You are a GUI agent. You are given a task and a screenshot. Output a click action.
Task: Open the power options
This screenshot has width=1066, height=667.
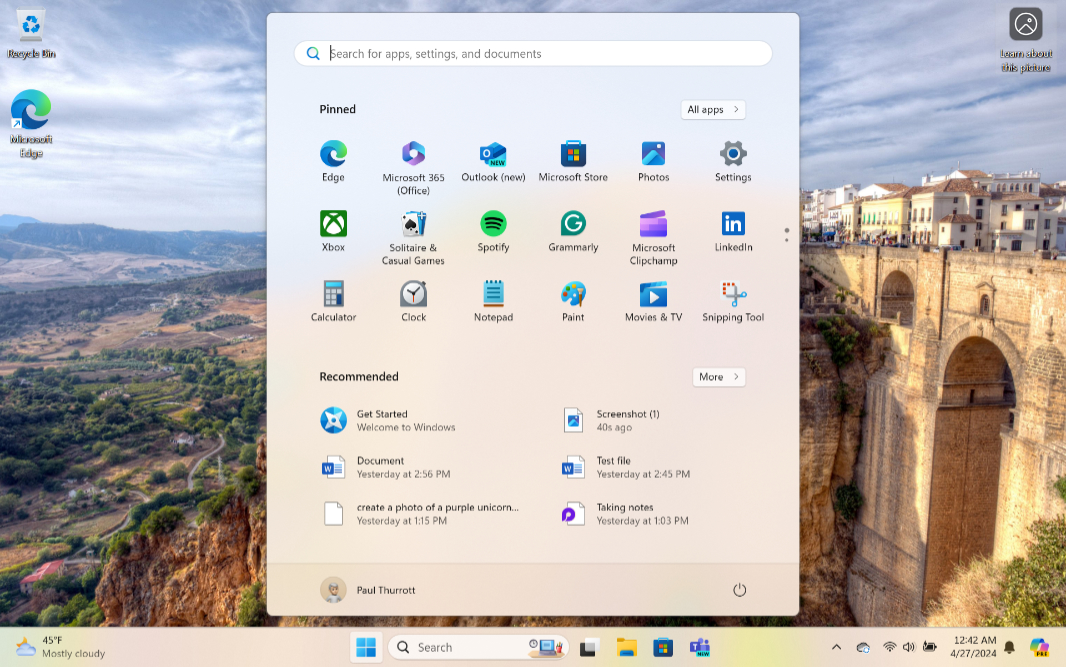[739, 590]
